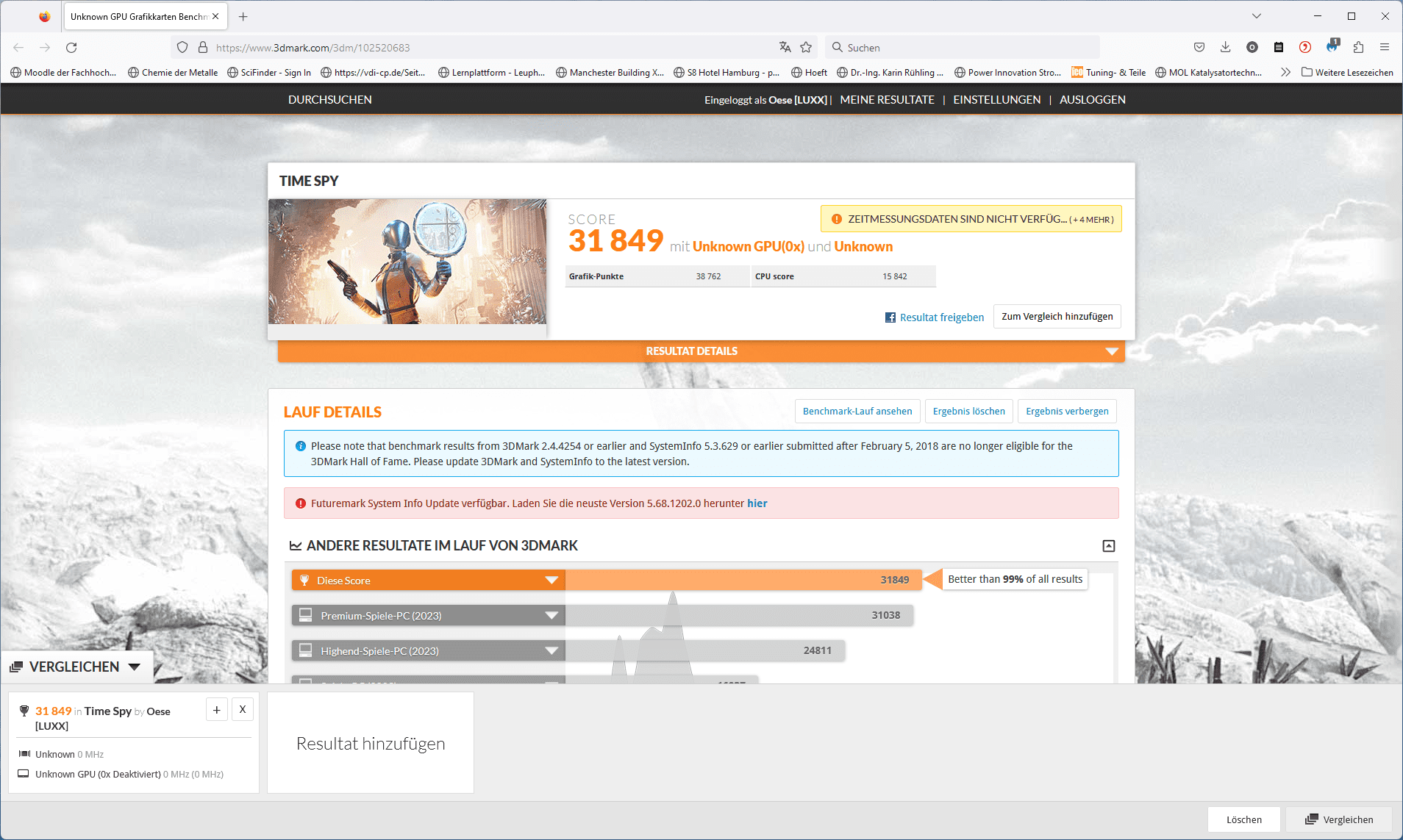Click the Löschen button in compare bar
Screen dimensions: 1403x840
[x=1244, y=819]
